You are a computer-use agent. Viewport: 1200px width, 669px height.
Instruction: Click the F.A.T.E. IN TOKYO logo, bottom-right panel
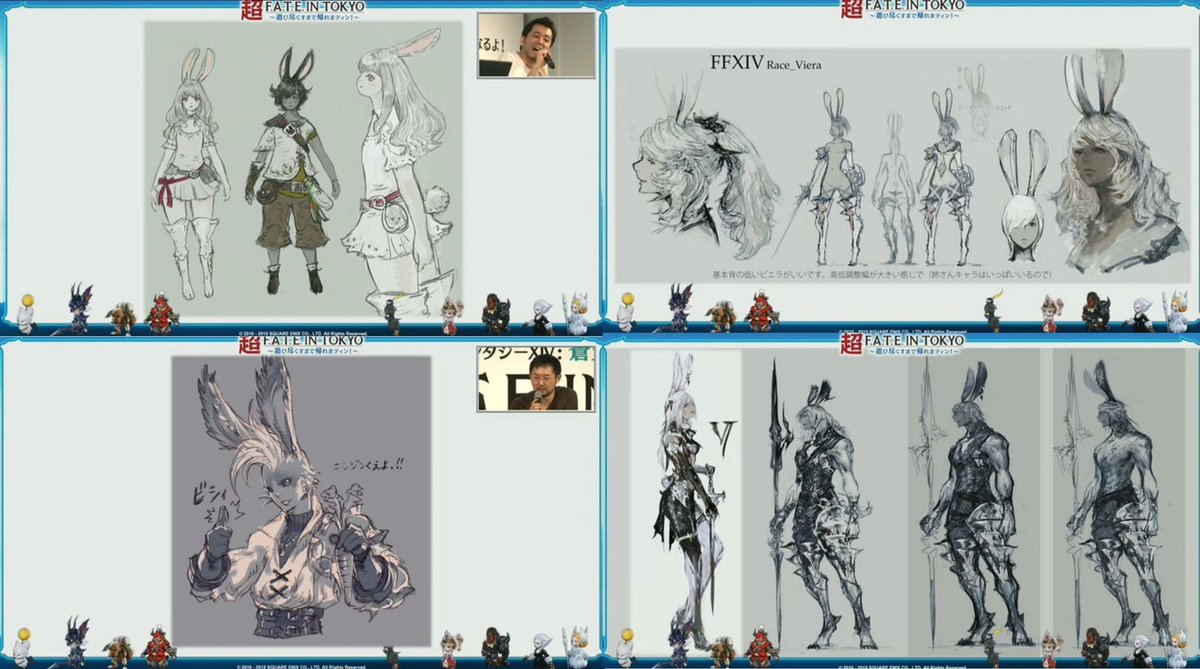pos(902,346)
